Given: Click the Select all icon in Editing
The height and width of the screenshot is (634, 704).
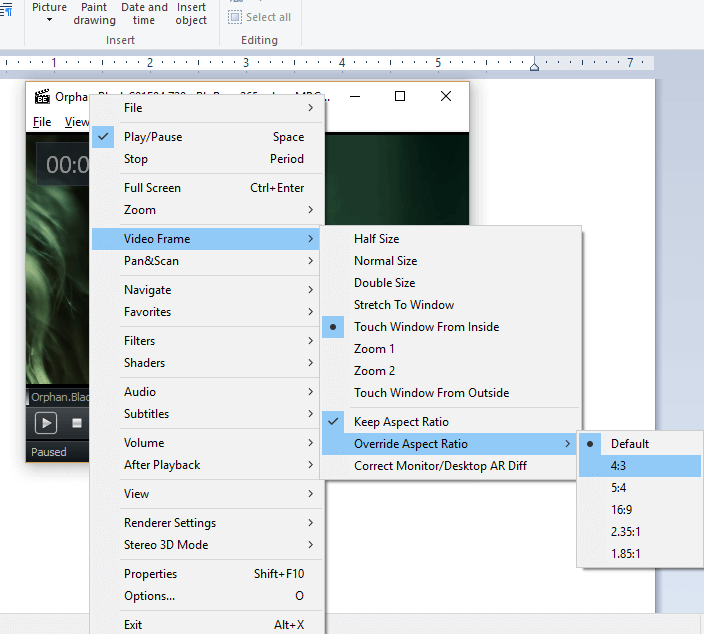Looking at the screenshot, I should (234, 17).
